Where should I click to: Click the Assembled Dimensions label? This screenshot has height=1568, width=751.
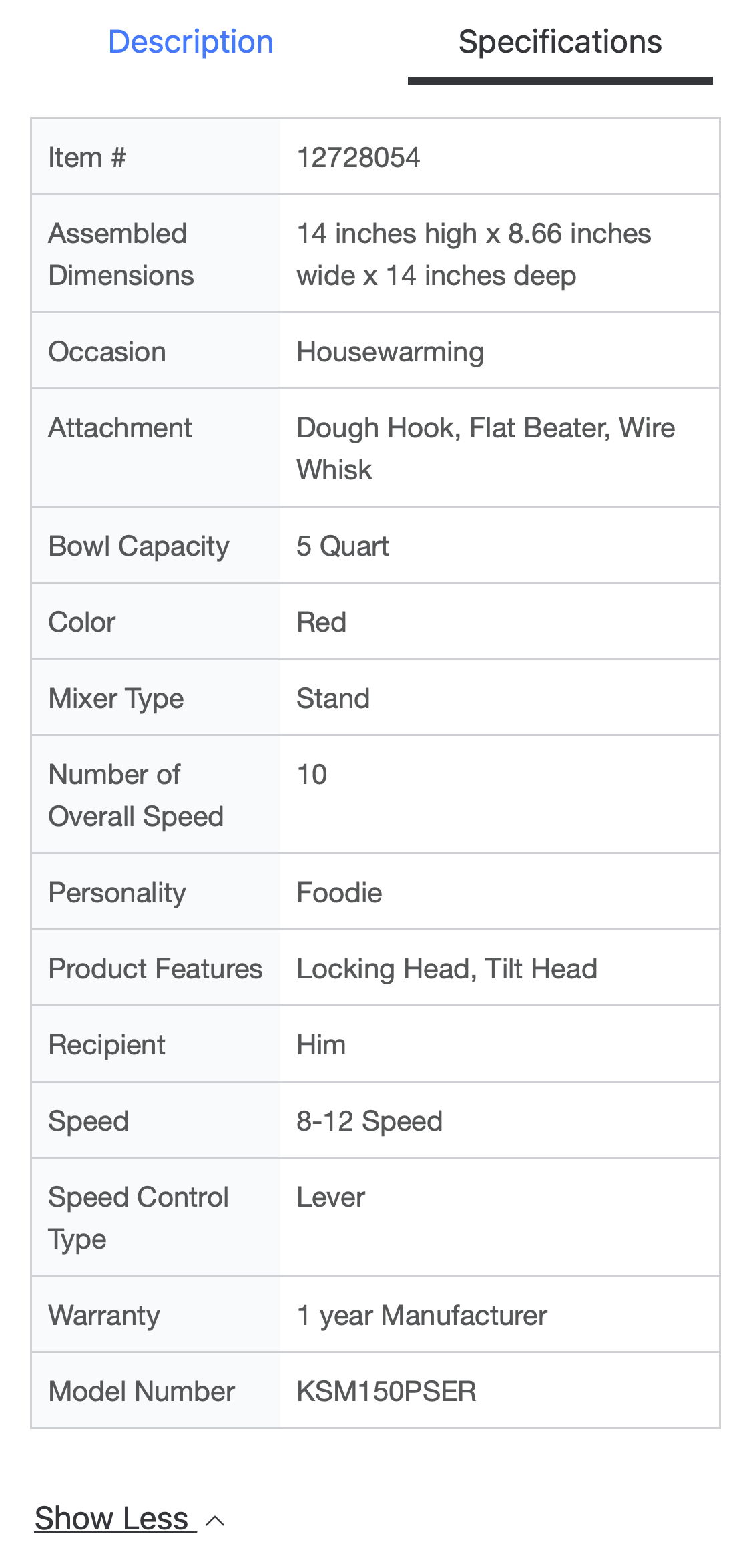(121, 254)
